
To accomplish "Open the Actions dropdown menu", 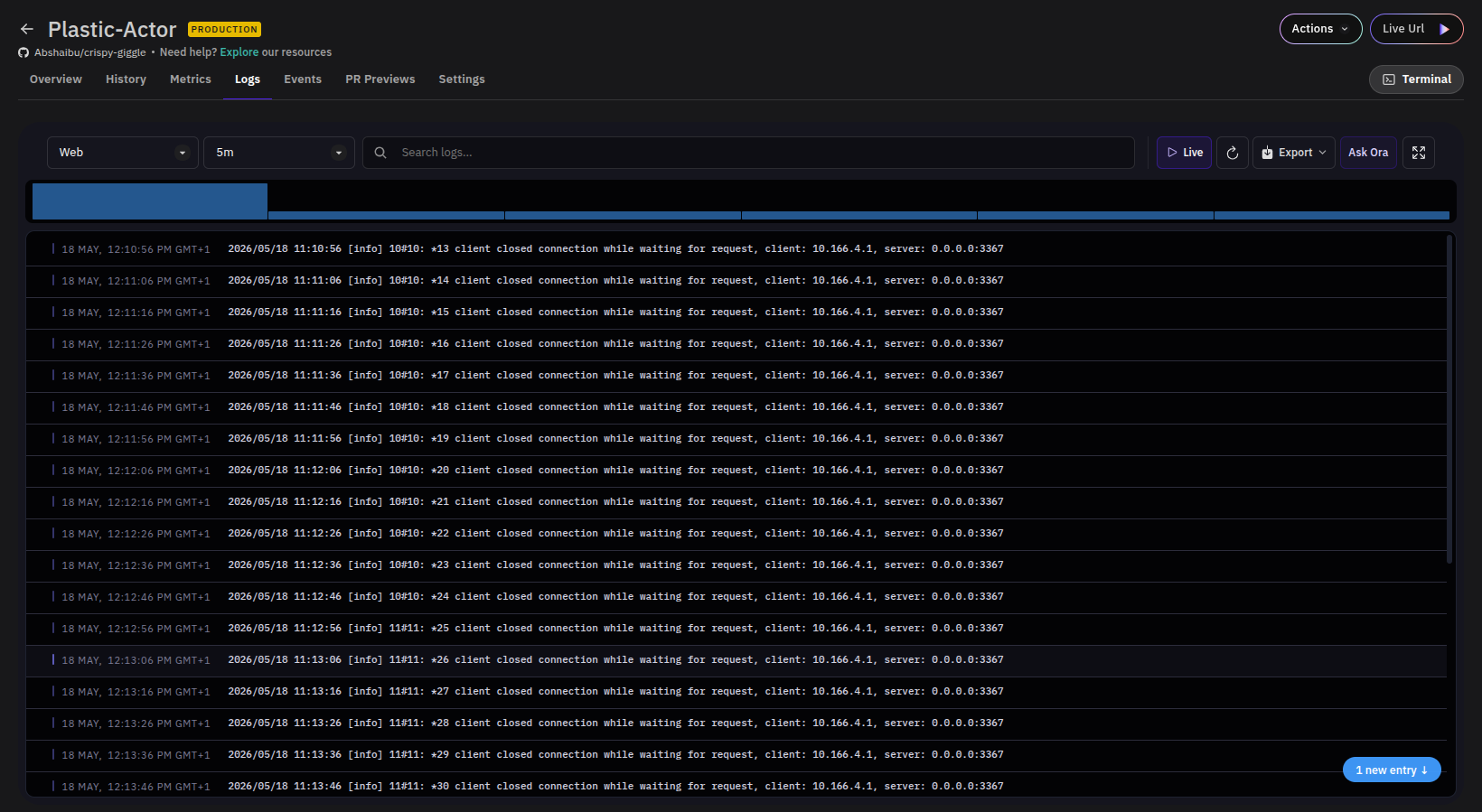I will [1321, 29].
